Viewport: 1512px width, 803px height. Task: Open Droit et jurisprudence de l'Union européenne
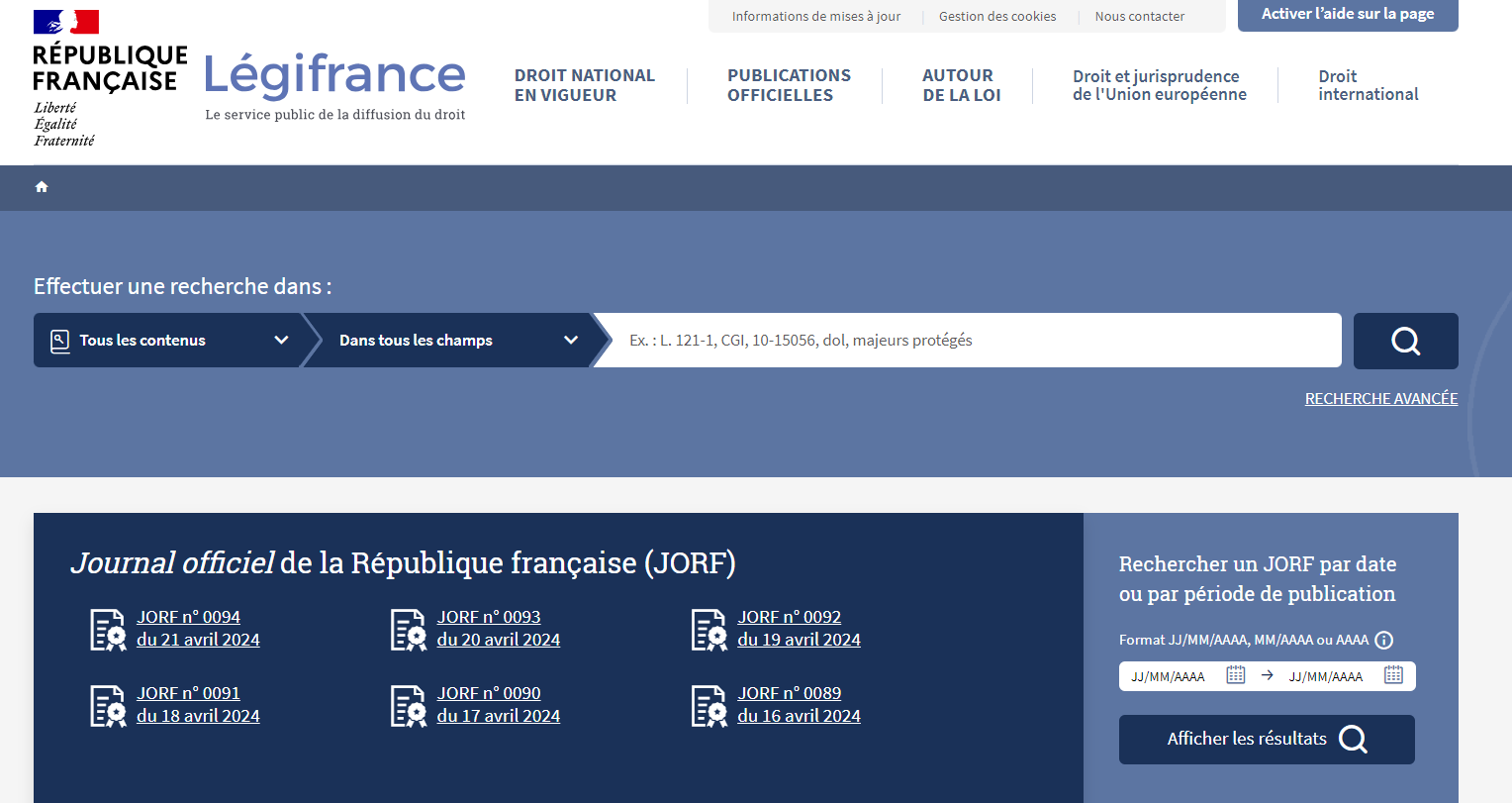pyautogui.click(x=1159, y=85)
